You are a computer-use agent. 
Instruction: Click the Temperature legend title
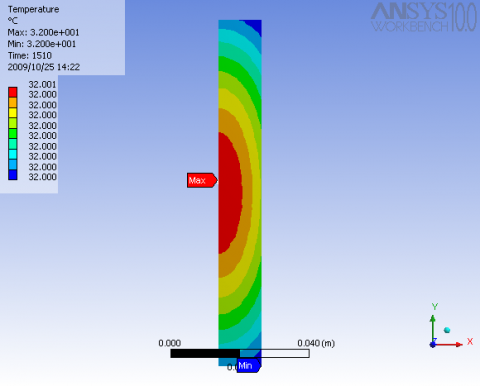click(x=33, y=9)
